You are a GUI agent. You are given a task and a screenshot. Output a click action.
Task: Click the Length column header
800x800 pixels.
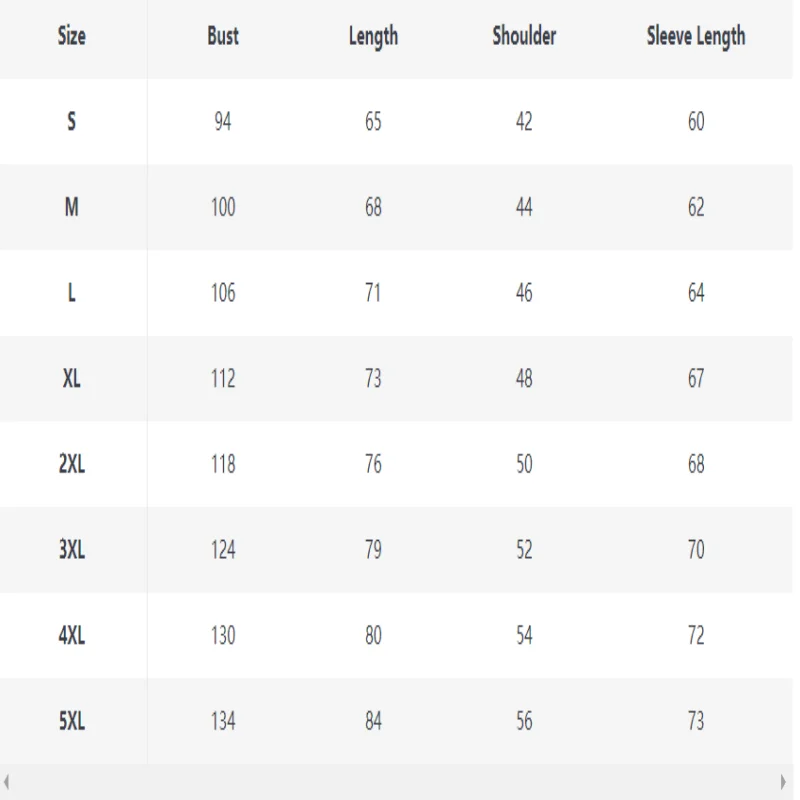(373, 37)
